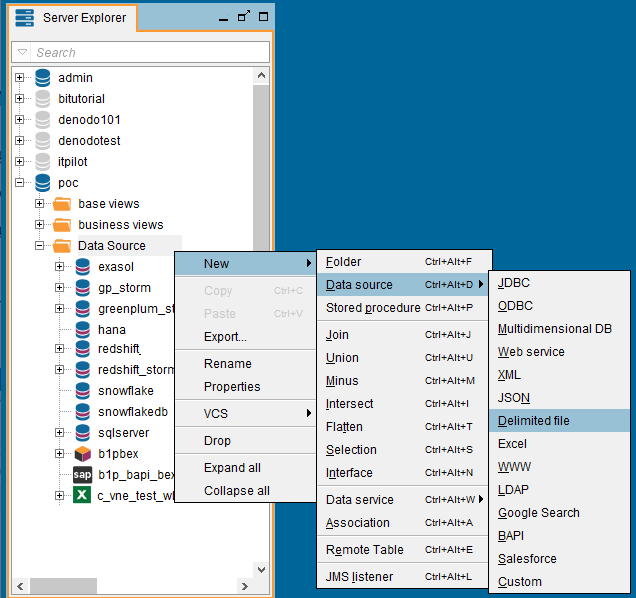This screenshot has width=636, height=598.
Task: Click the denodo101 database icon
Action: tap(43, 120)
